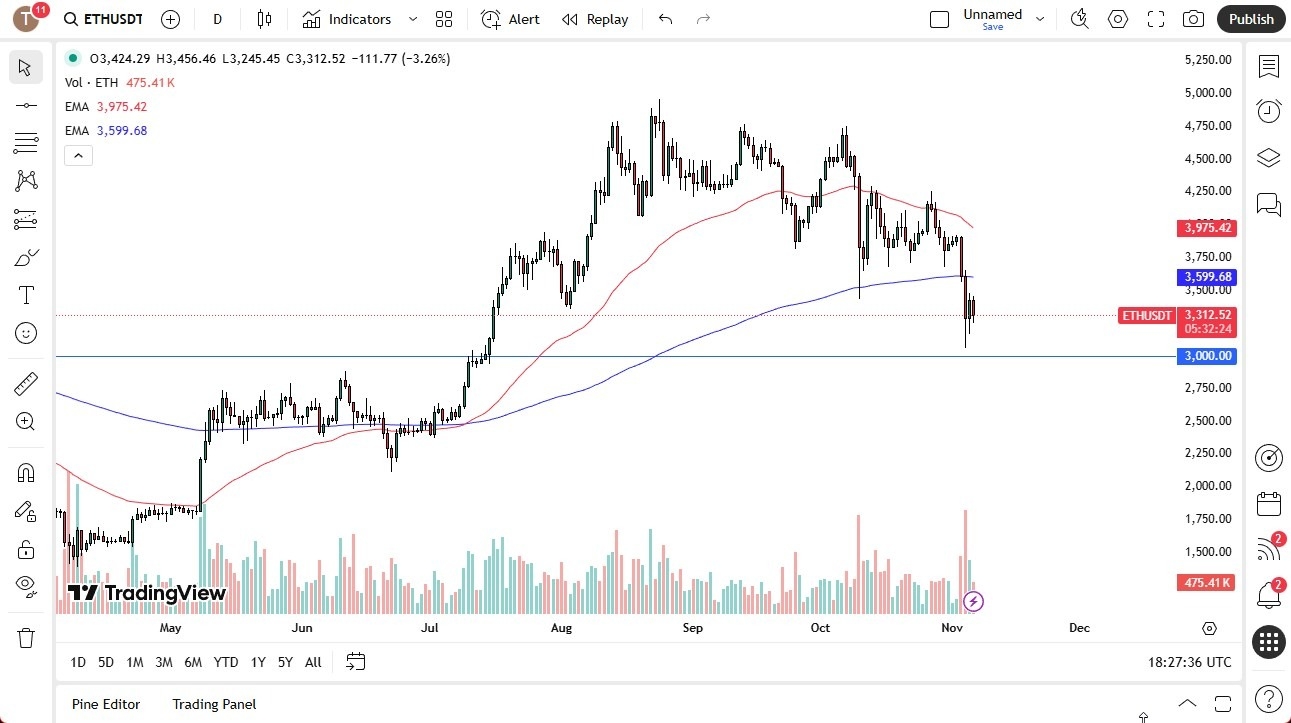Select the Text annotation tool

click(26, 295)
